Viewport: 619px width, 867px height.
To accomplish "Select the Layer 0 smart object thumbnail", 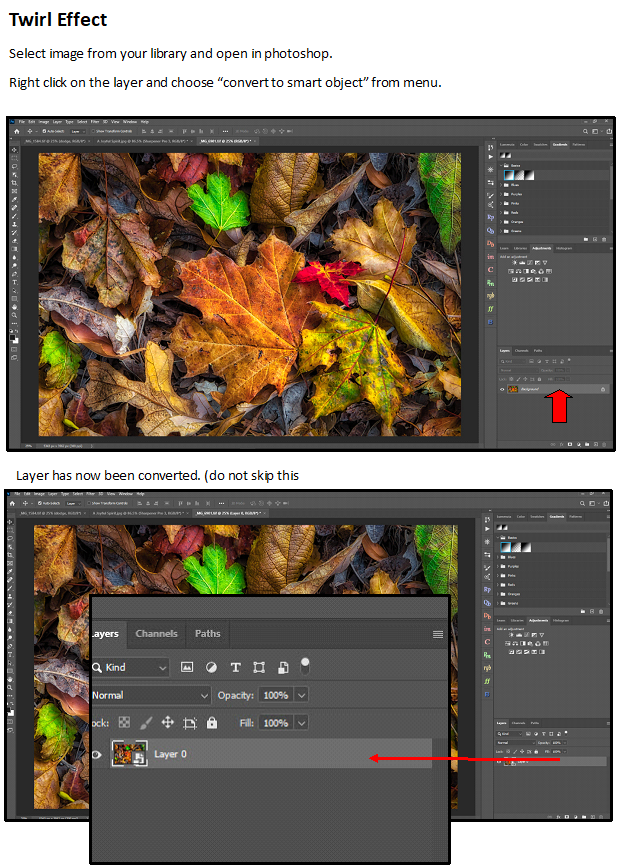I will [x=129, y=754].
